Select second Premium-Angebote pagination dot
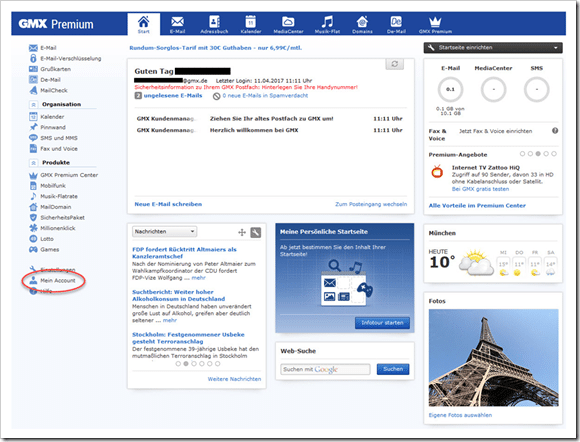Viewport: 580px width, 442px height. (530, 154)
